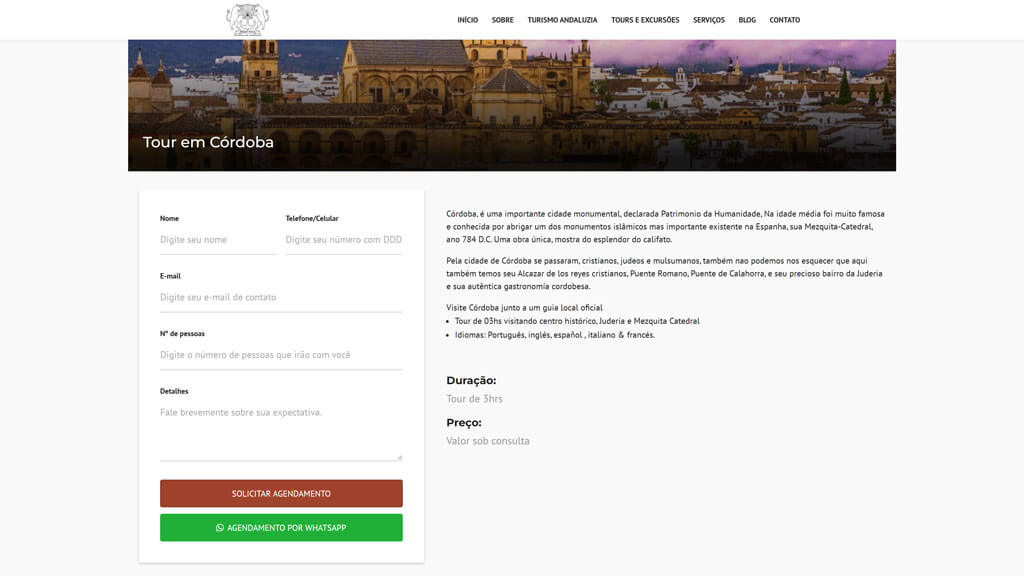Click the WhatsApp icon in green button
This screenshot has width=1024, height=576.
pyautogui.click(x=220, y=528)
